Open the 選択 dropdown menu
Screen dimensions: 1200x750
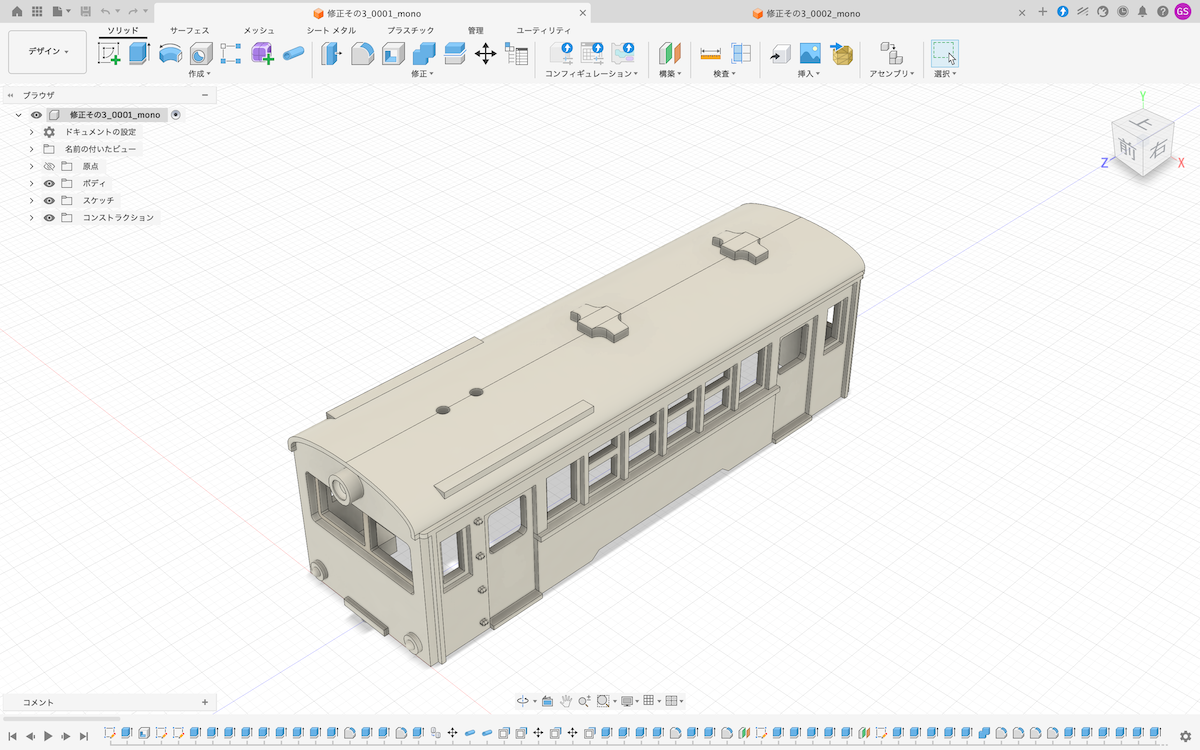[x=945, y=74]
